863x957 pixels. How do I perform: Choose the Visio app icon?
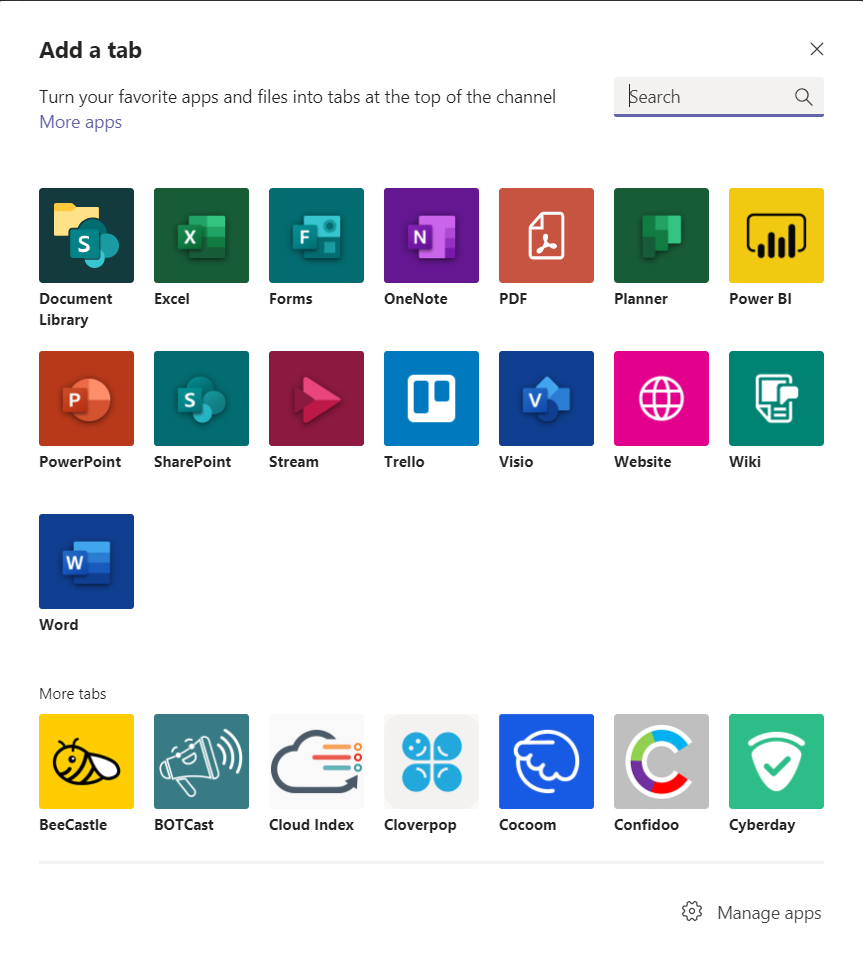click(546, 398)
